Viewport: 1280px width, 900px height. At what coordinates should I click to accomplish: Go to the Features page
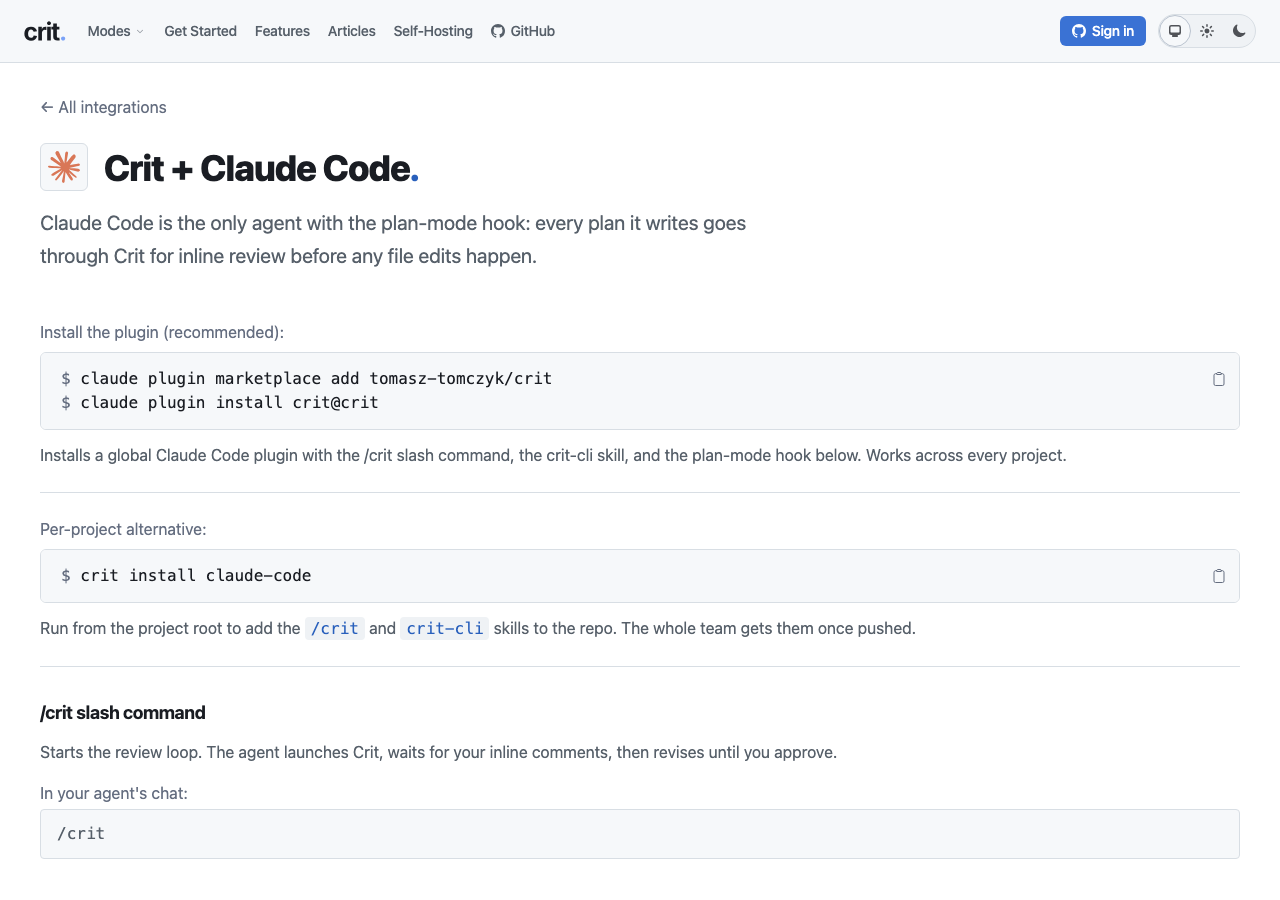[282, 31]
